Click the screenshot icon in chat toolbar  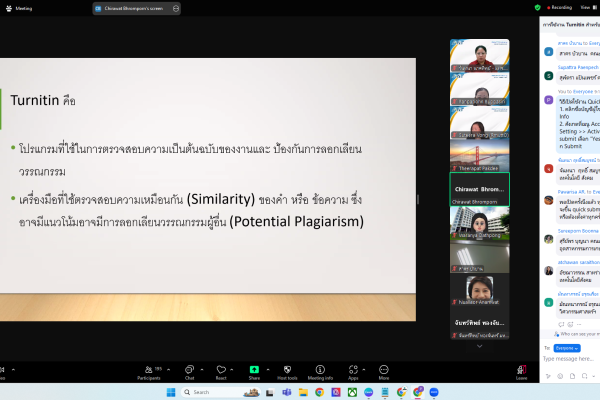point(584,376)
